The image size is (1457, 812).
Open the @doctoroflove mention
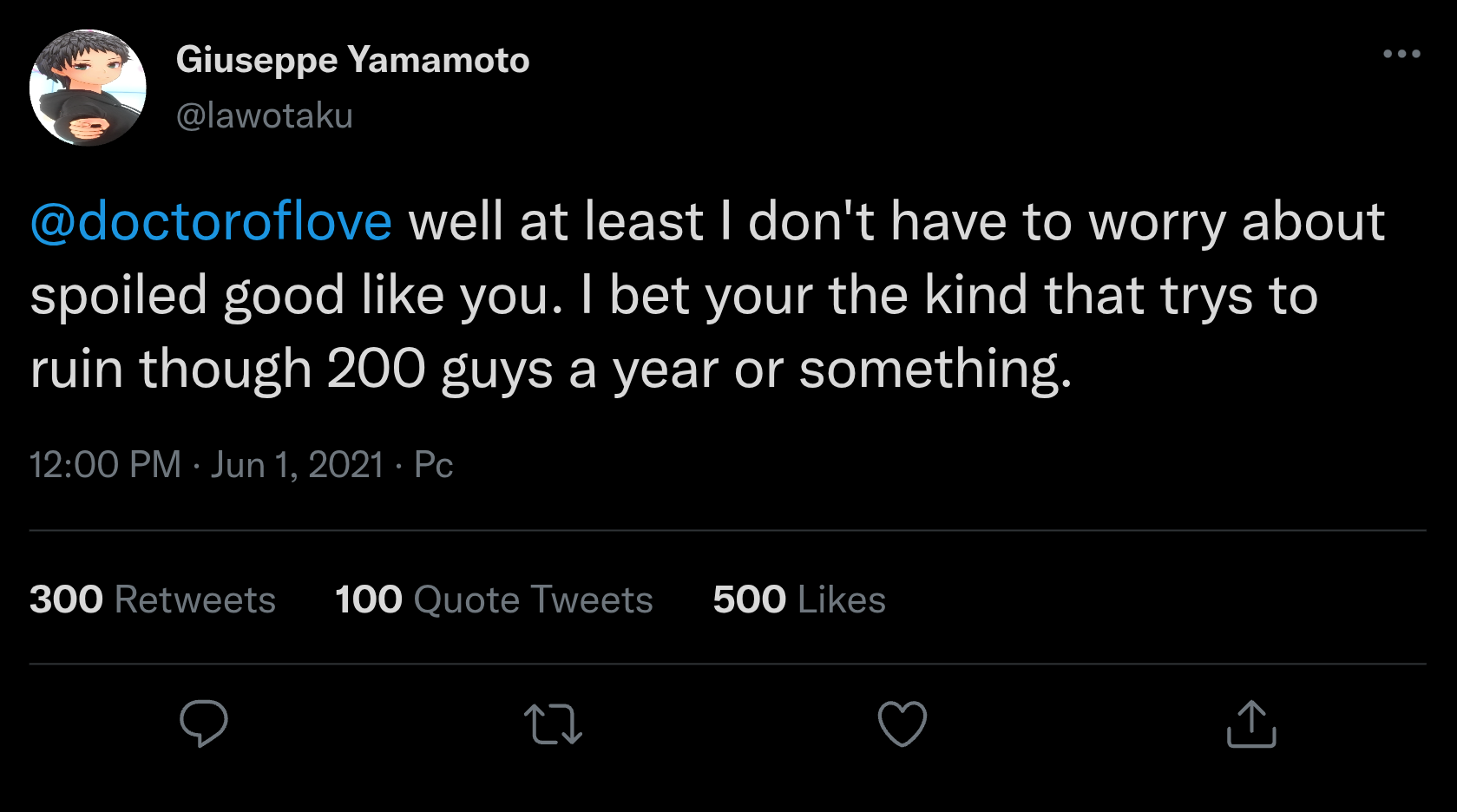211,221
